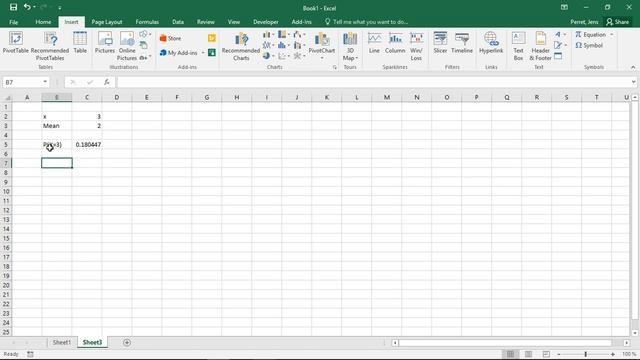Insert a PivotTable
Screen dimensions: 640x360
(x=16, y=42)
